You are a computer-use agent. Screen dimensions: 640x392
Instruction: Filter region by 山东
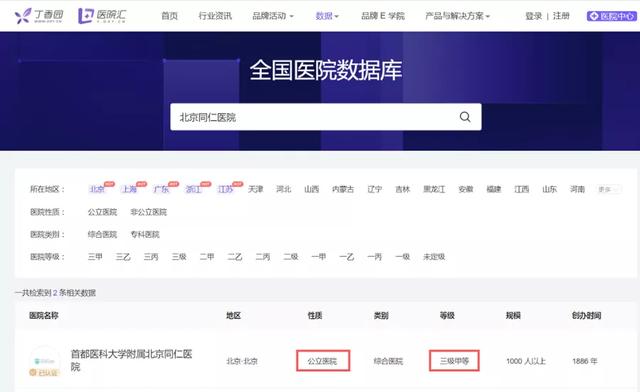tap(549, 189)
